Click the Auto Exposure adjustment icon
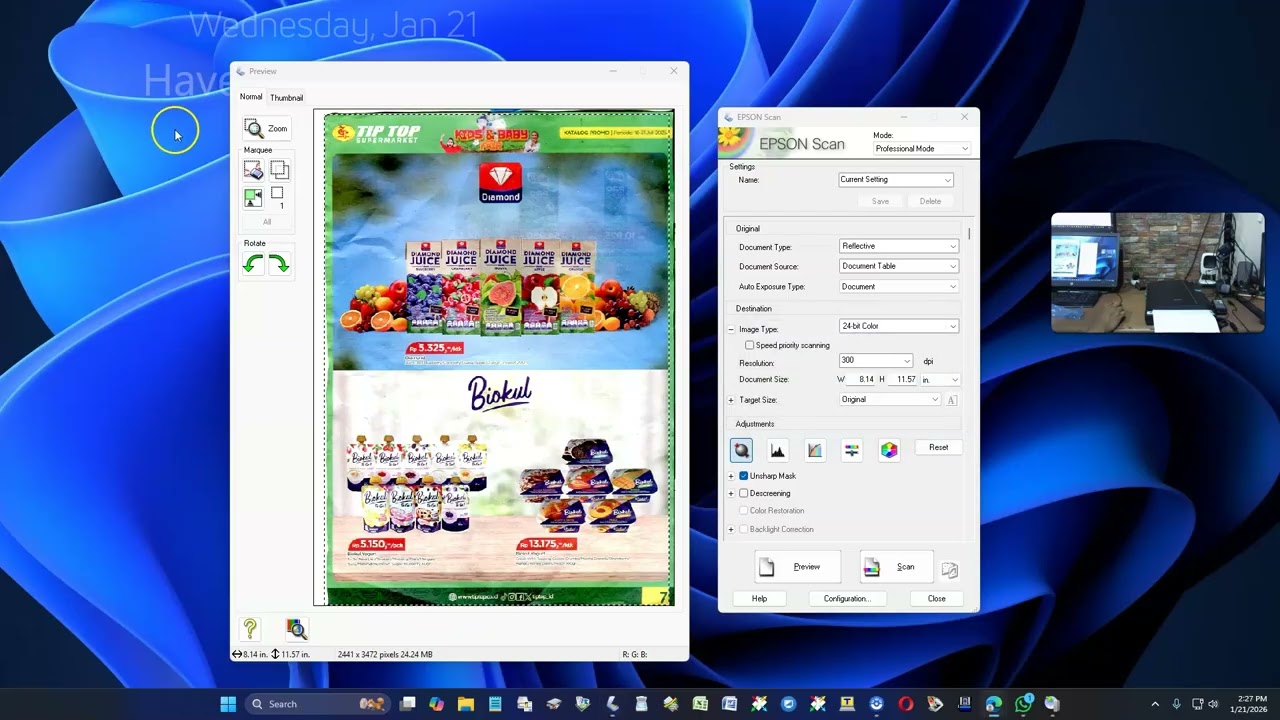Image resolution: width=1280 pixels, height=720 pixels. (x=741, y=450)
